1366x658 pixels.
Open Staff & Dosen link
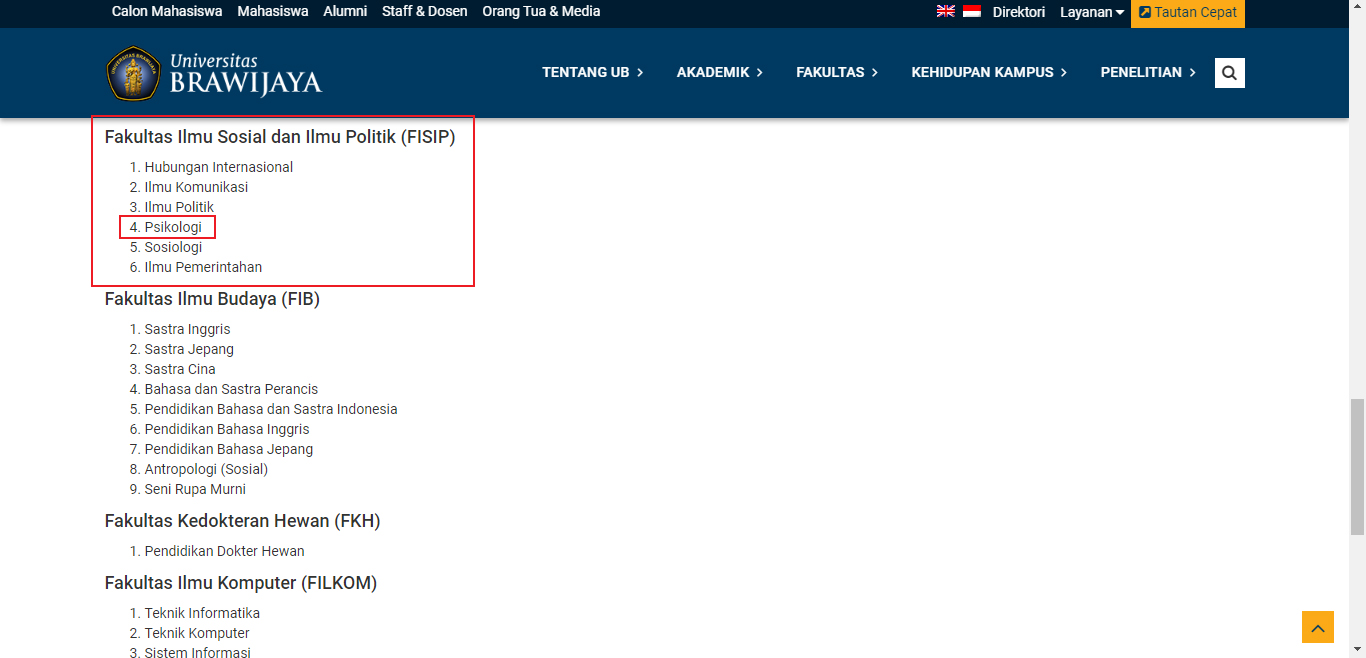tap(425, 12)
